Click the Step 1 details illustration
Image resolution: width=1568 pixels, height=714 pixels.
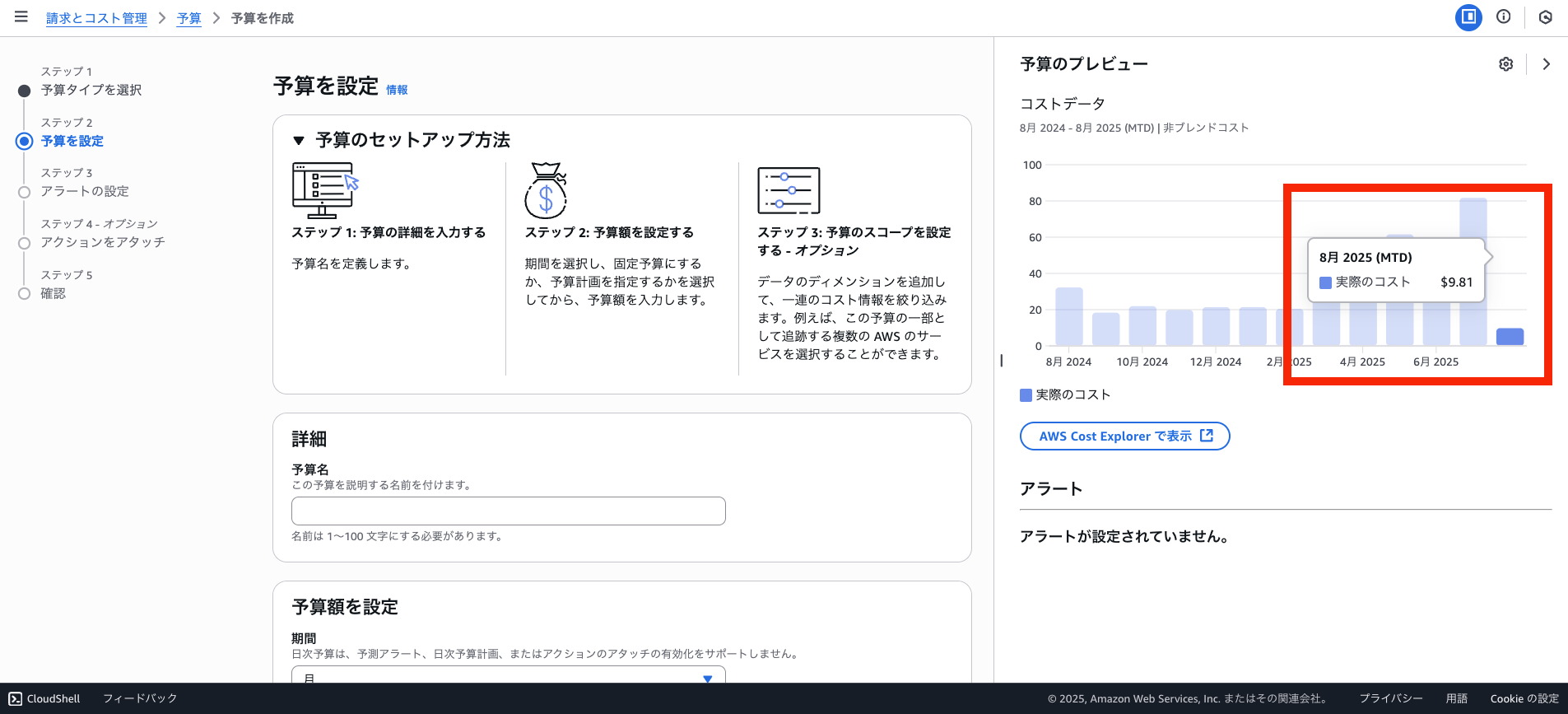click(x=326, y=190)
